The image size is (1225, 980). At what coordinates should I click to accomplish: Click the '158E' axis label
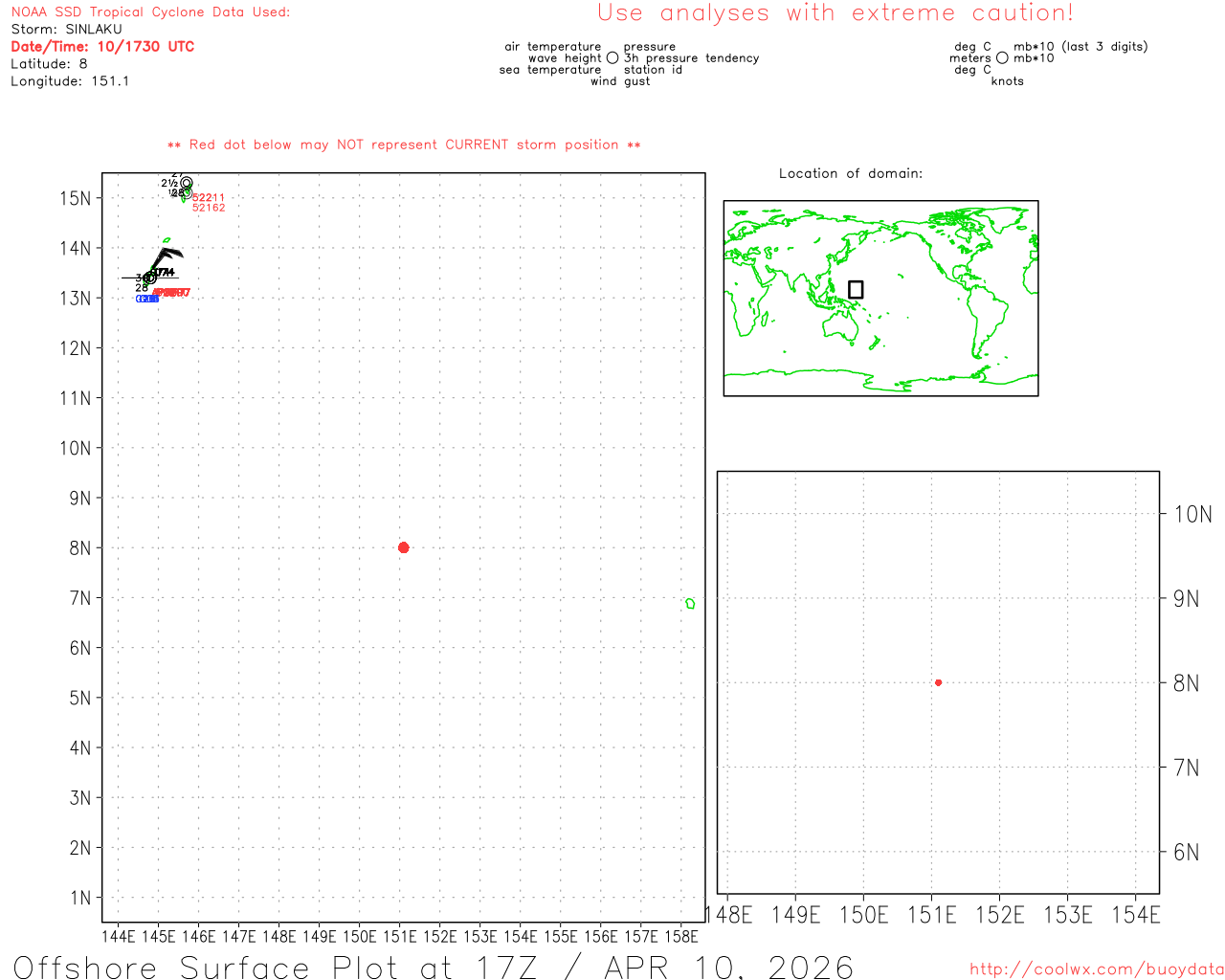680,936
